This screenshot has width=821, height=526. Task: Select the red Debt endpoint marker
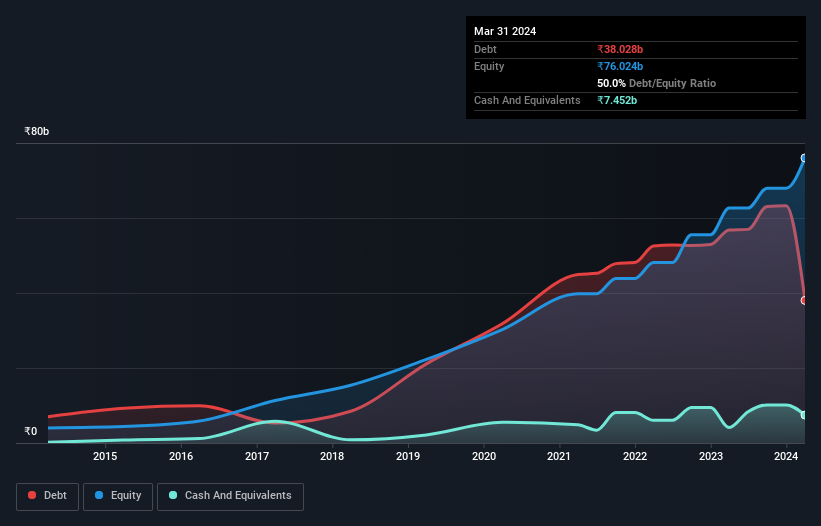coord(804,300)
